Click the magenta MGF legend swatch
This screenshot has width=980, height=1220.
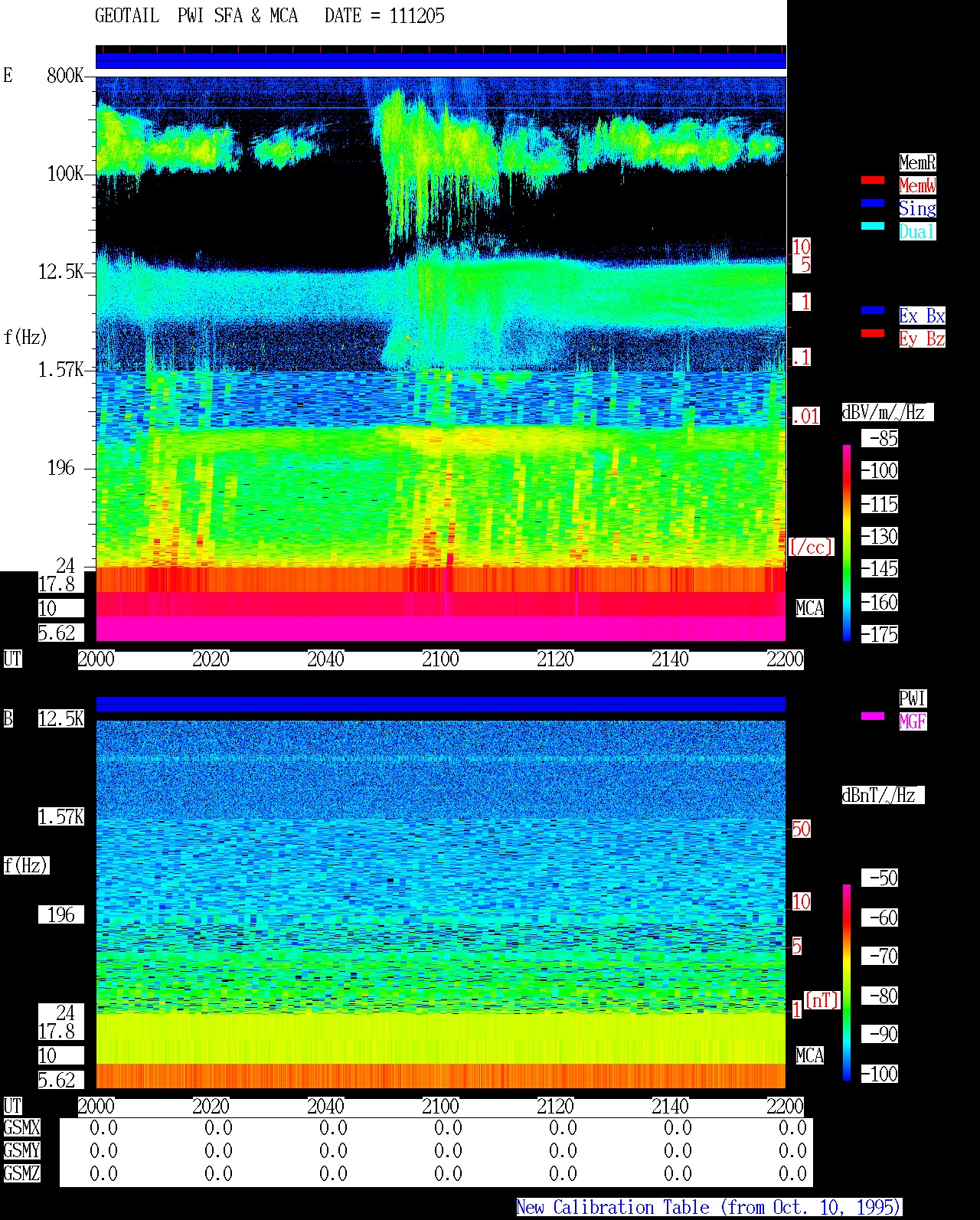pos(873,717)
